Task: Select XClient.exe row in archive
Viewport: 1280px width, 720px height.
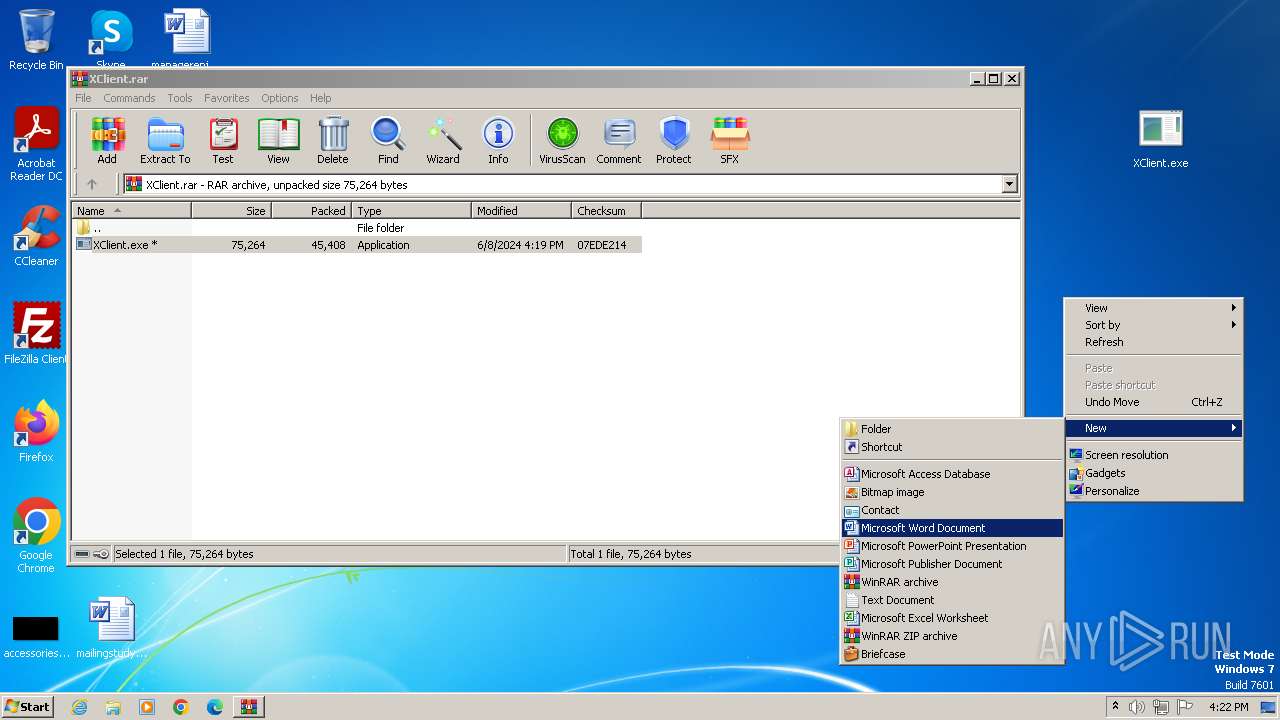Action: (x=357, y=245)
